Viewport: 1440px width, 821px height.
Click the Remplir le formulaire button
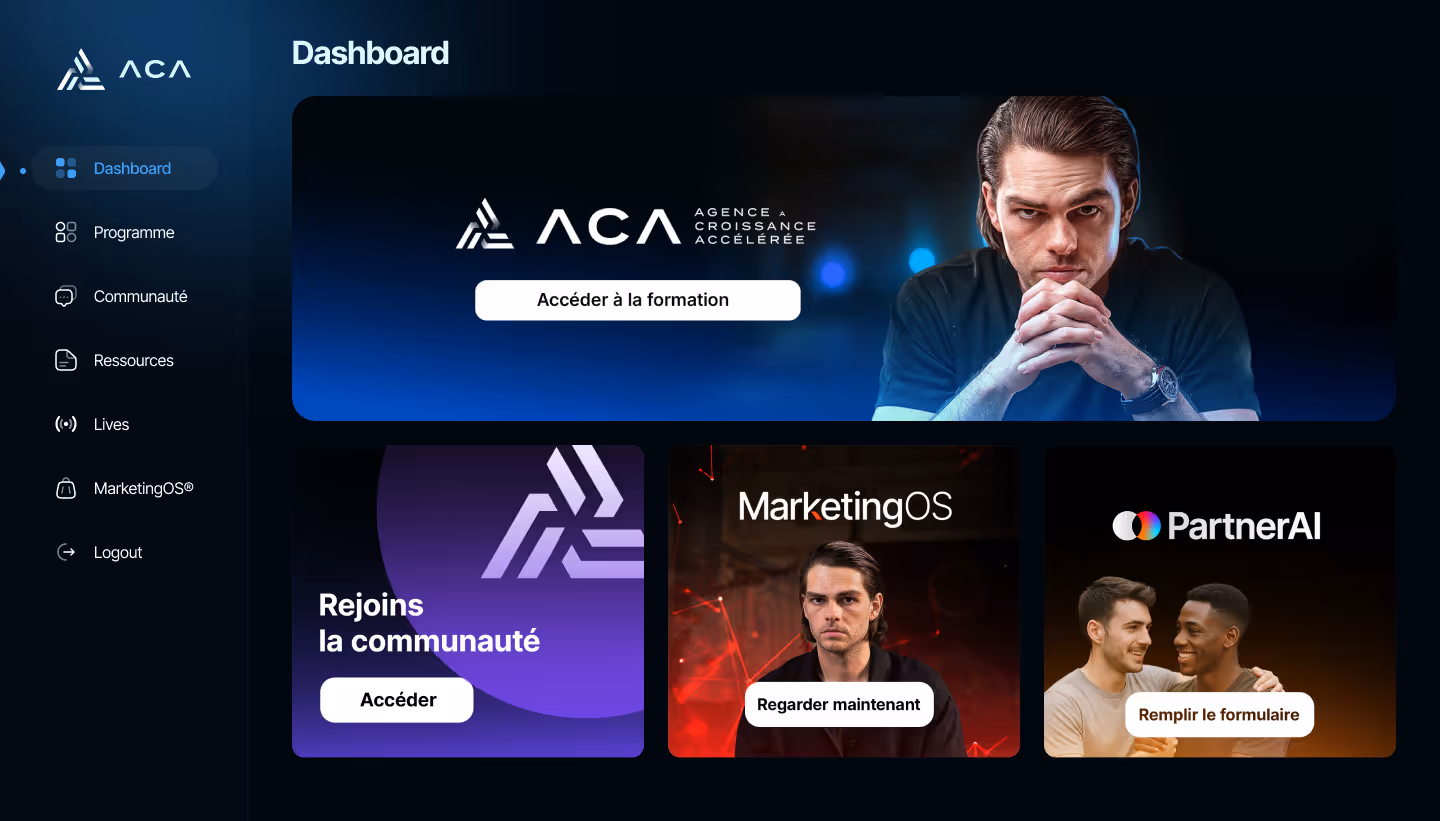(x=1219, y=714)
